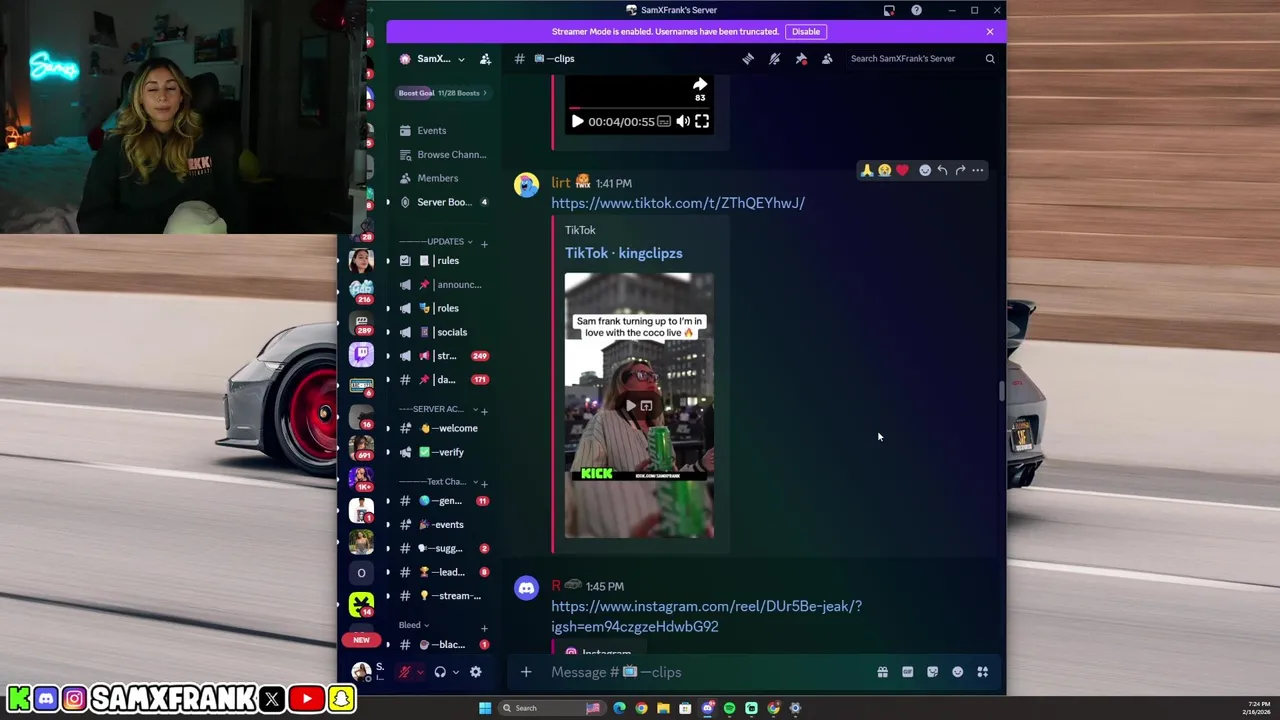
Task: Unmute the microphone
Action: point(404,672)
